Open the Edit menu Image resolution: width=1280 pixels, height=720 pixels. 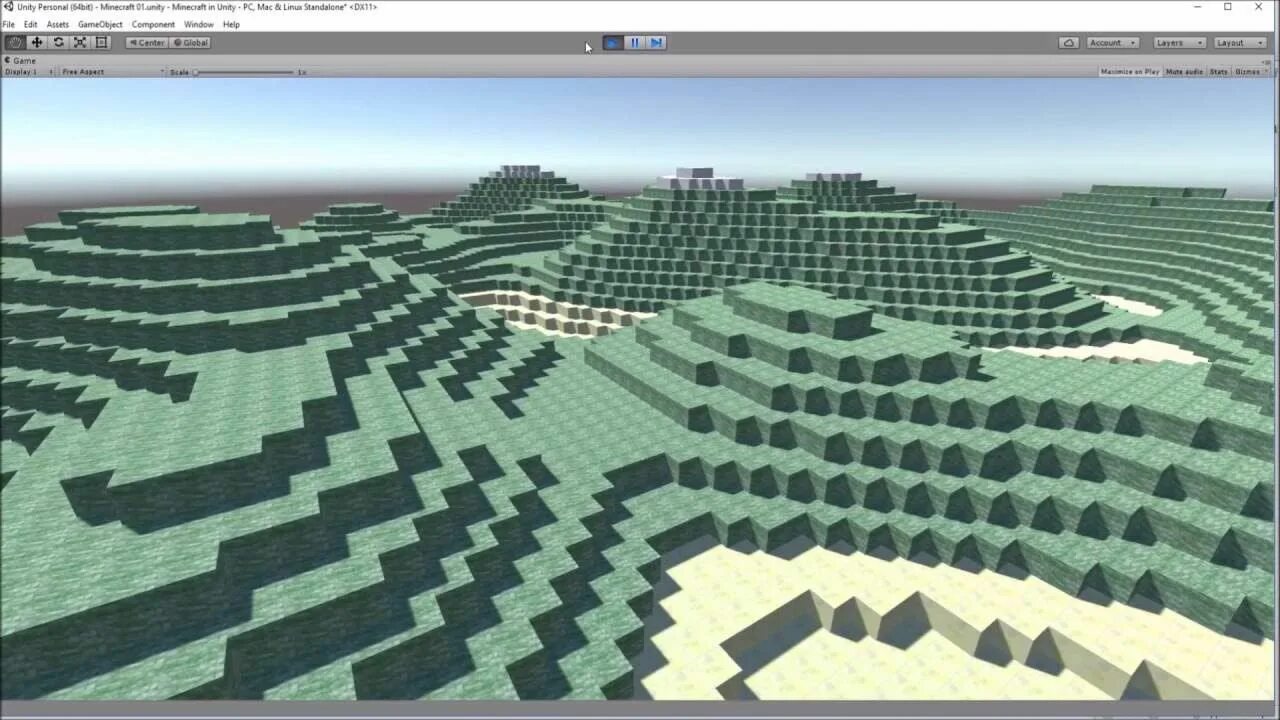(31, 24)
